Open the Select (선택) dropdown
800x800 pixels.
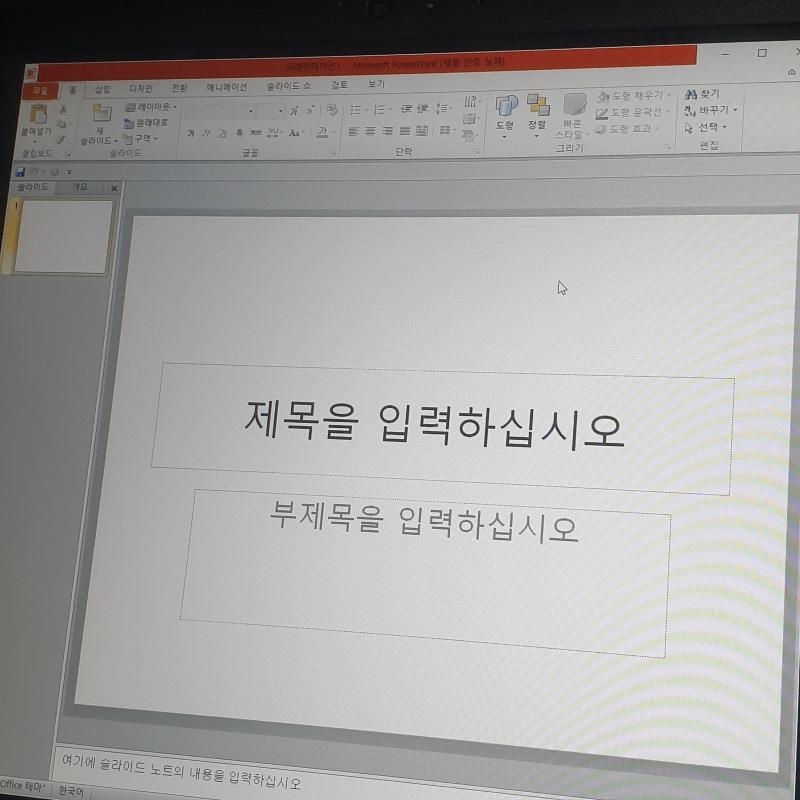click(705, 127)
